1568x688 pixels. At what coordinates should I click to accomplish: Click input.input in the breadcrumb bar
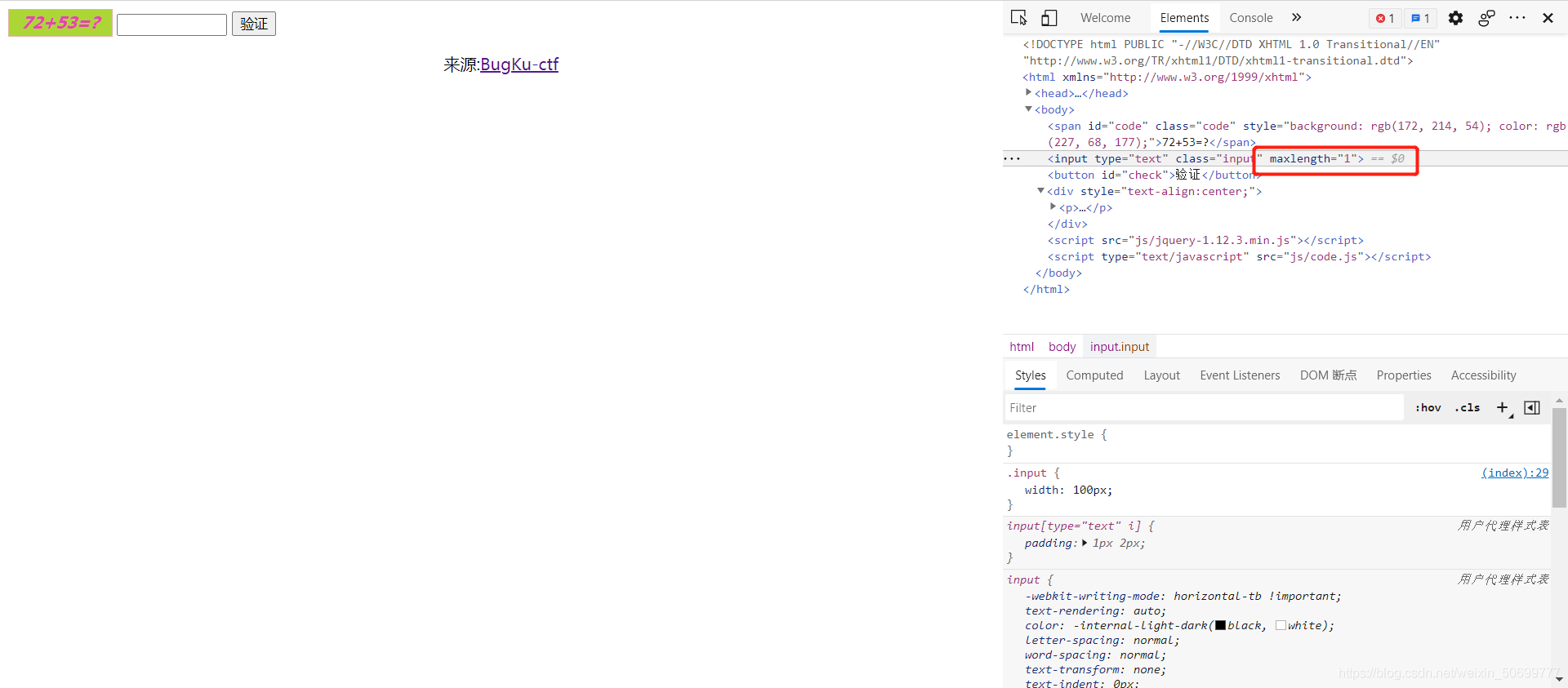[x=1120, y=346]
